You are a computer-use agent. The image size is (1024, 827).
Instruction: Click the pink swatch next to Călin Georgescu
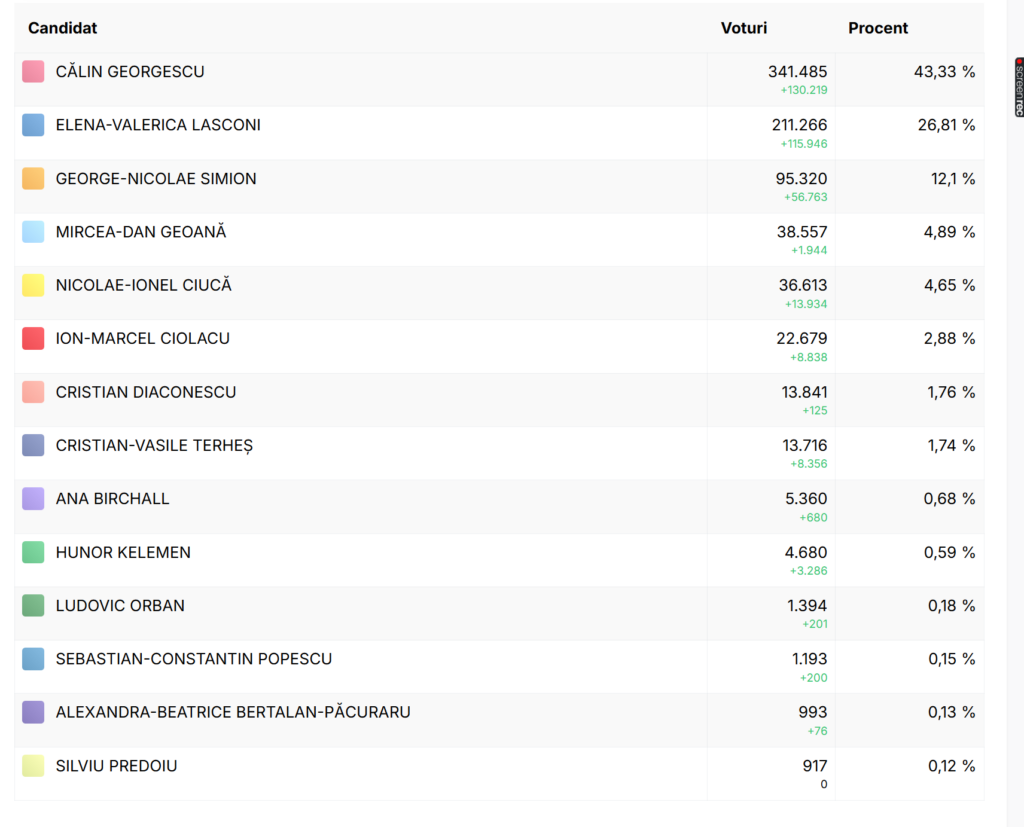click(33, 71)
